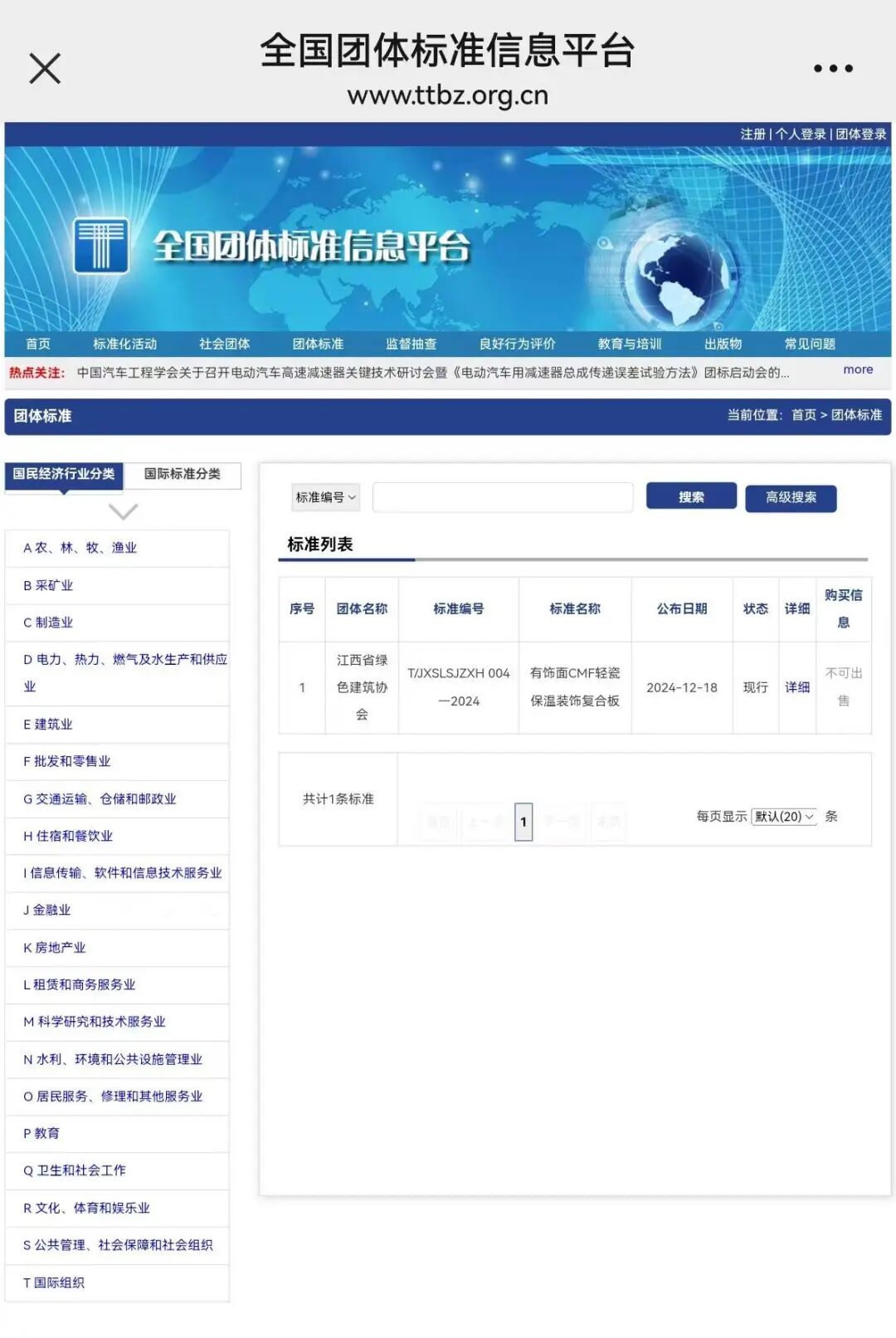Click the 共计1条标准 total count text
896x1338 pixels.
(x=338, y=799)
